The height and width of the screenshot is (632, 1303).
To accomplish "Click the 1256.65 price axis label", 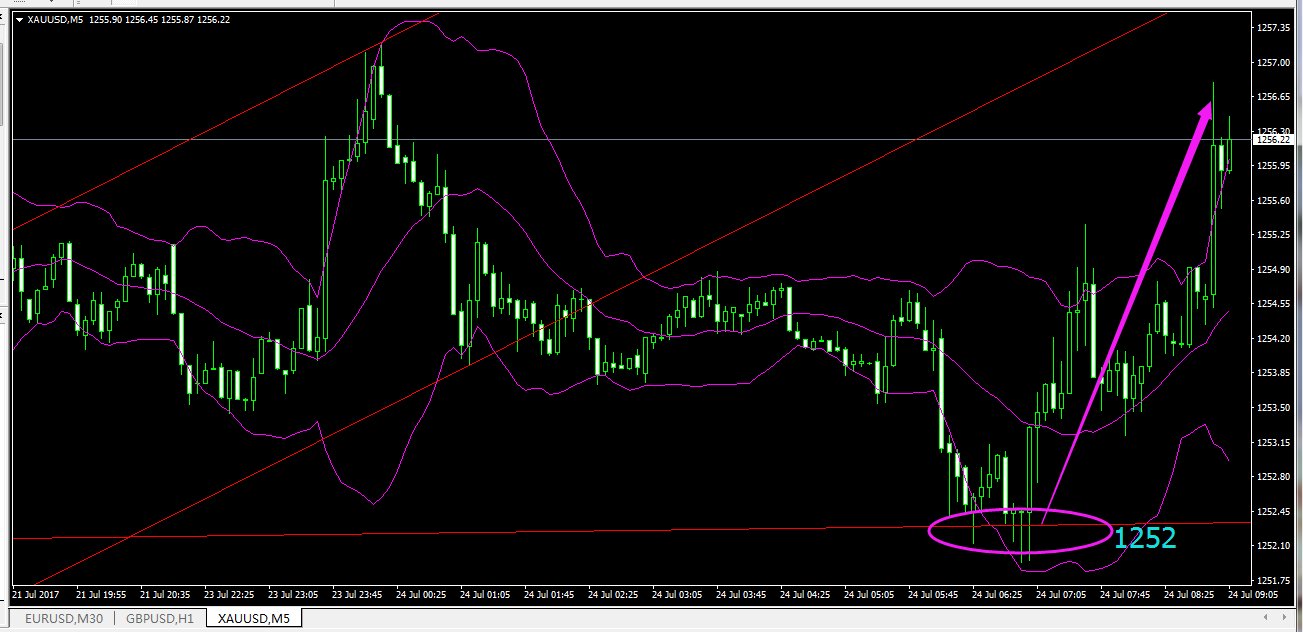I will pos(1273,97).
